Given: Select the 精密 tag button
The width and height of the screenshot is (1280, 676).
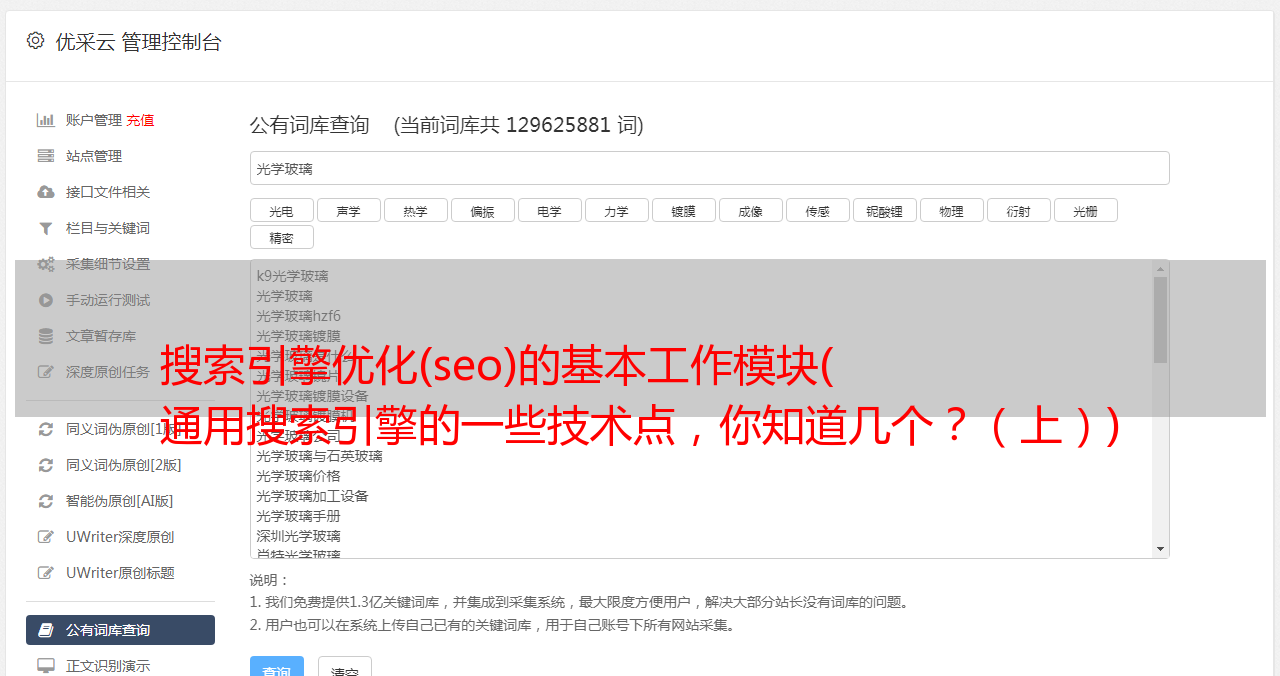Looking at the screenshot, I should 281,237.
